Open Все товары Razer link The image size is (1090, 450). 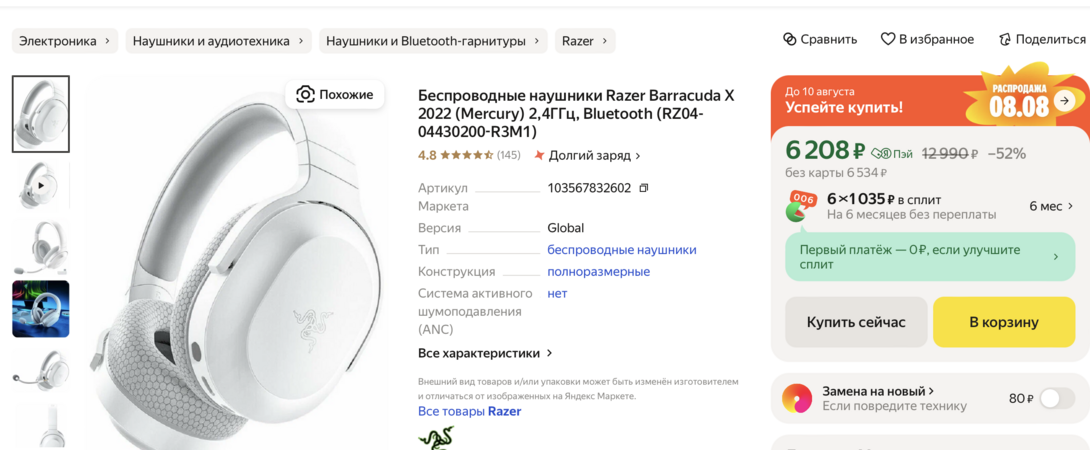pyautogui.click(x=469, y=411)
